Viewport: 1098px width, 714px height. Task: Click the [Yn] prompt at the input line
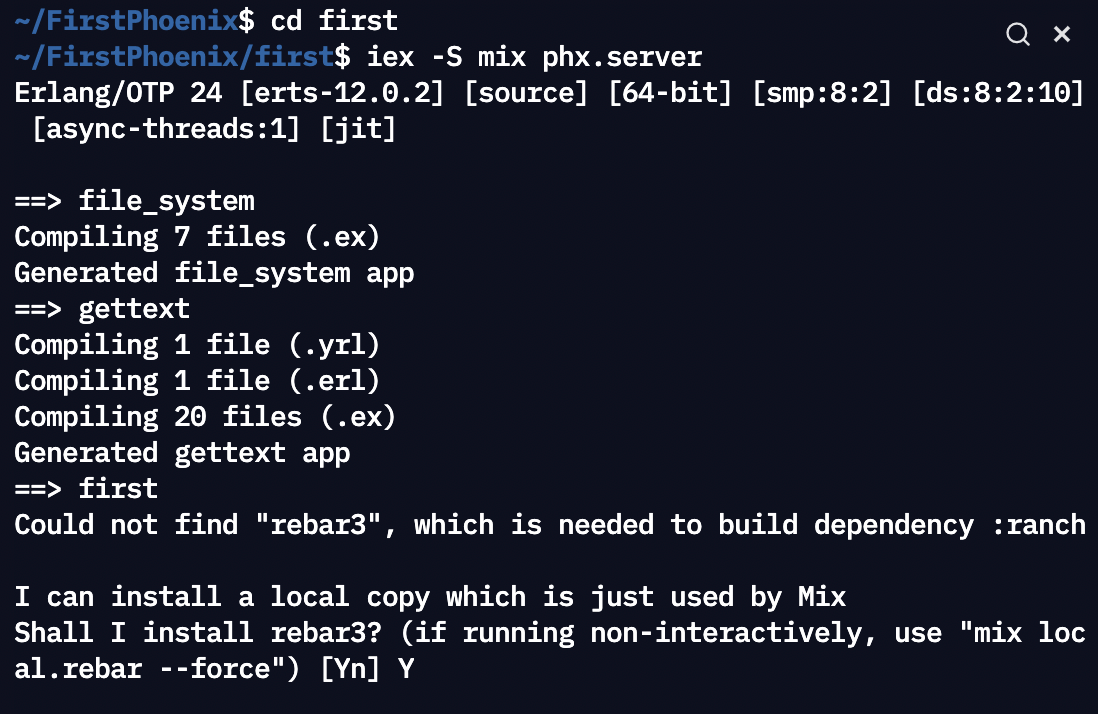point(350,669)
